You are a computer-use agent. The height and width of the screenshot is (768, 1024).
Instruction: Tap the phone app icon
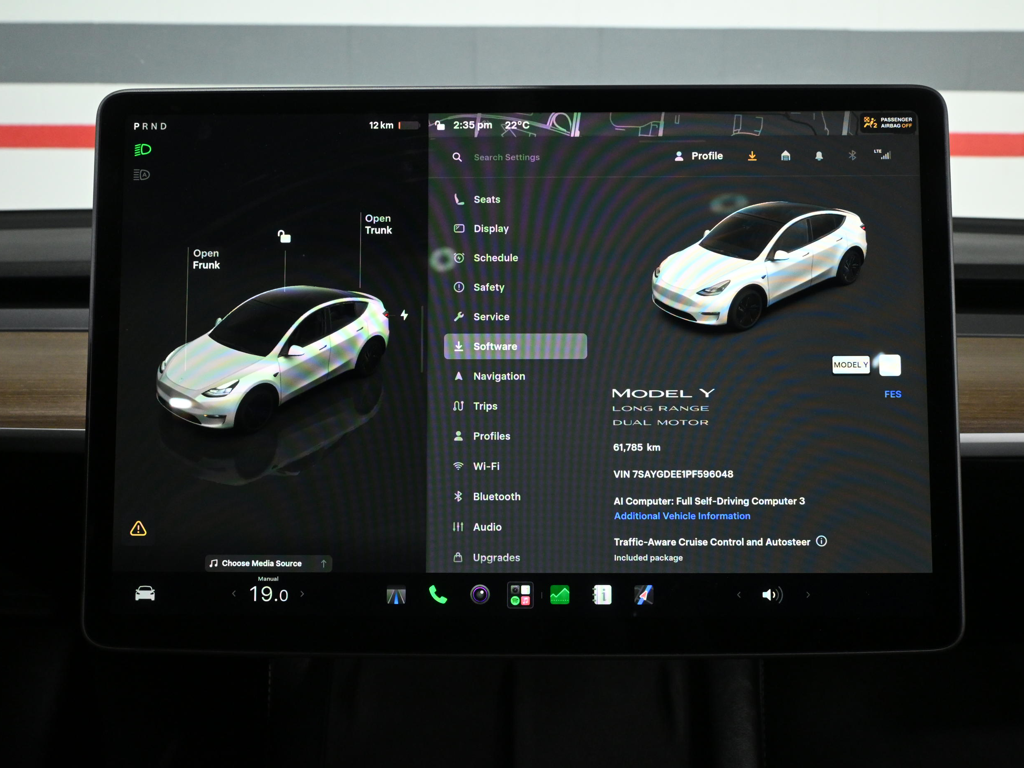[x=438, y=594]
